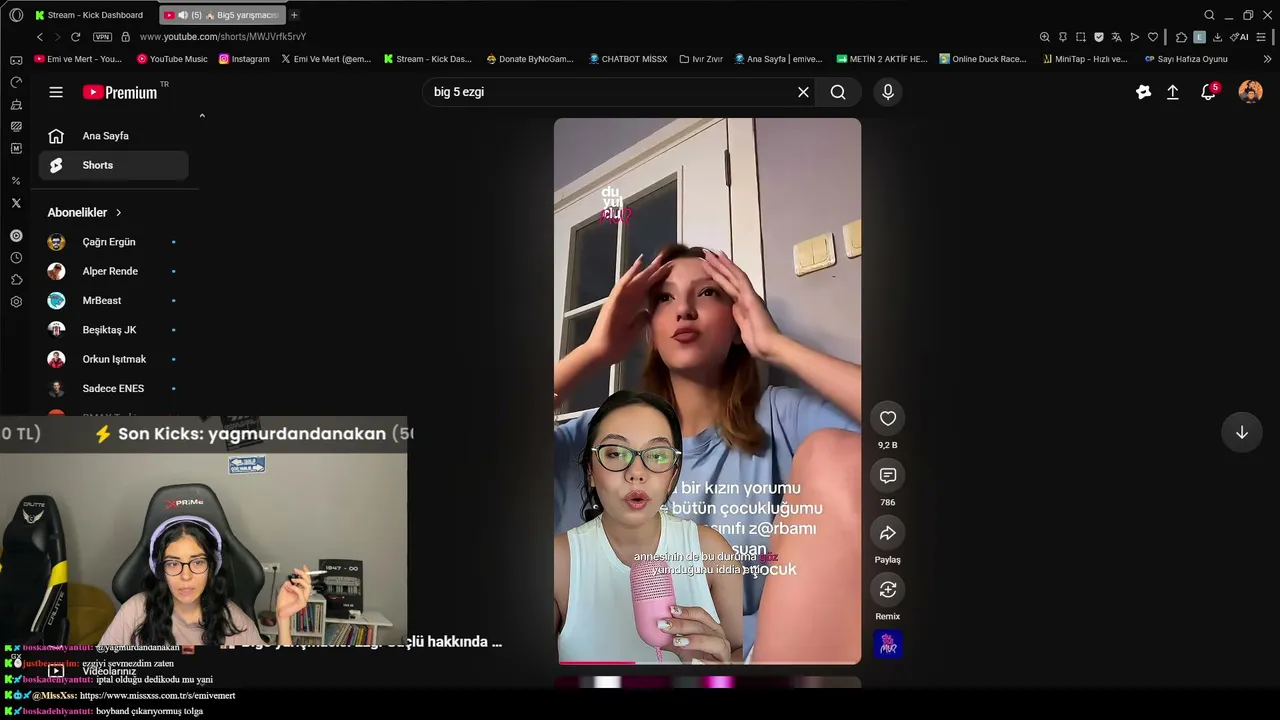Expand the Ivır Zıvır bookmarks folder

coord(700,59)
